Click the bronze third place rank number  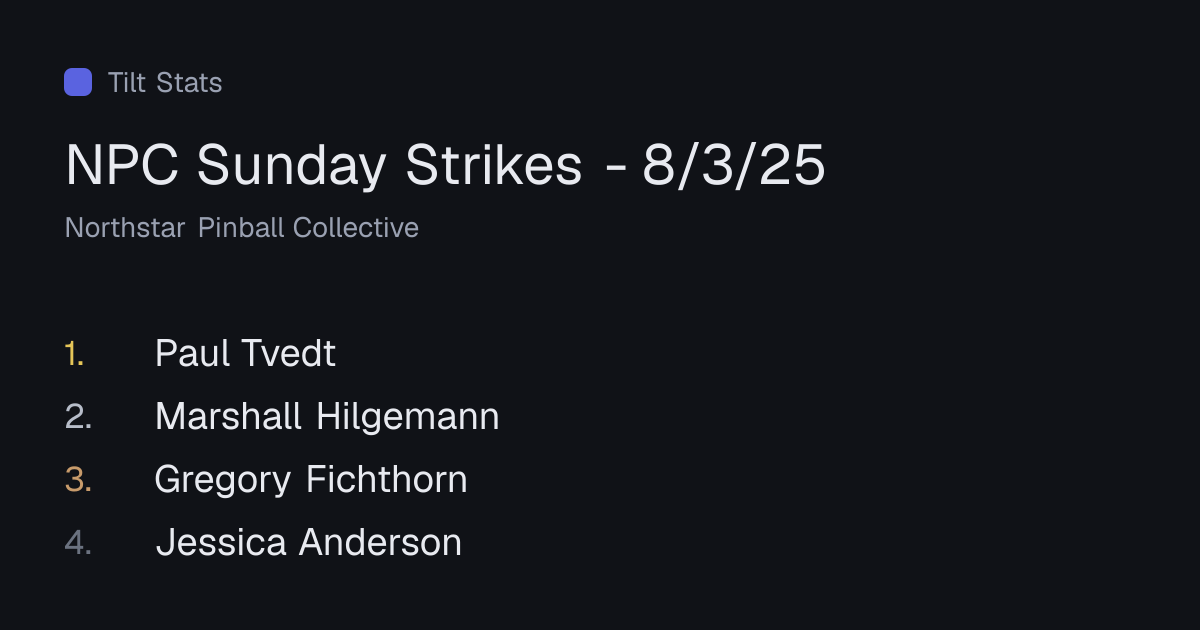tap(78, 480)
